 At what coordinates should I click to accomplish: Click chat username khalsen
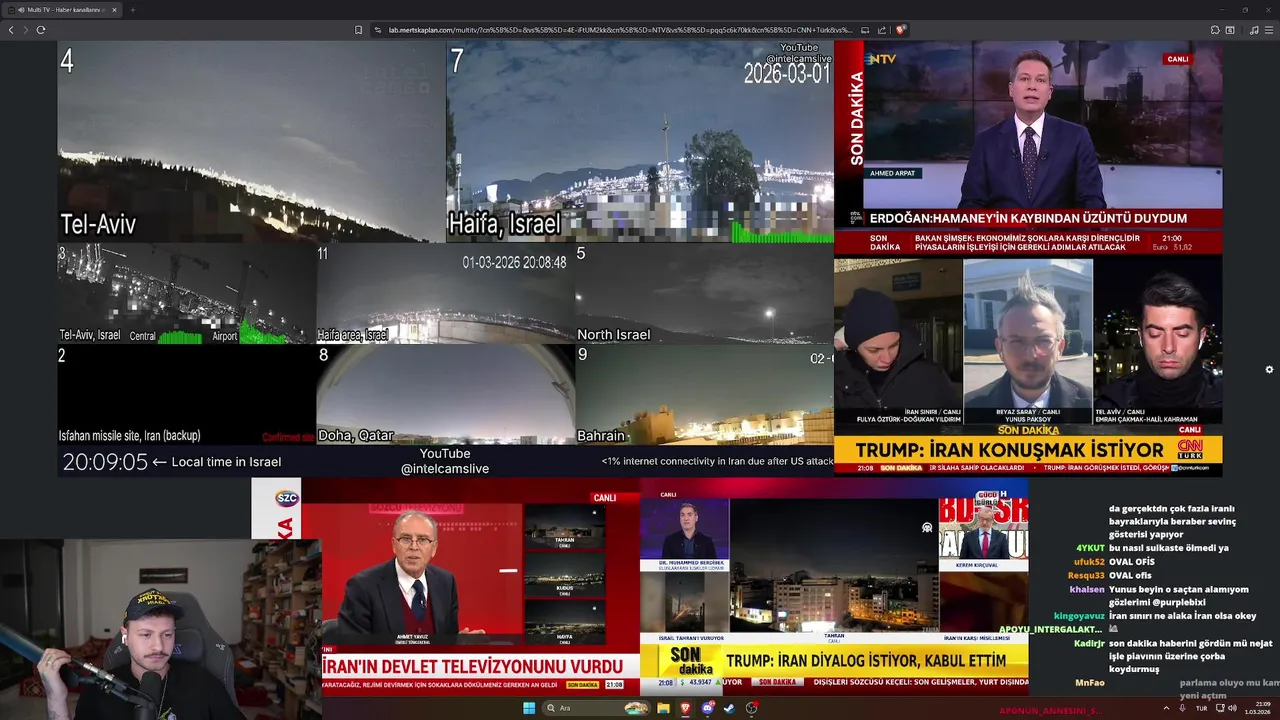click(x=1087, y=589)
